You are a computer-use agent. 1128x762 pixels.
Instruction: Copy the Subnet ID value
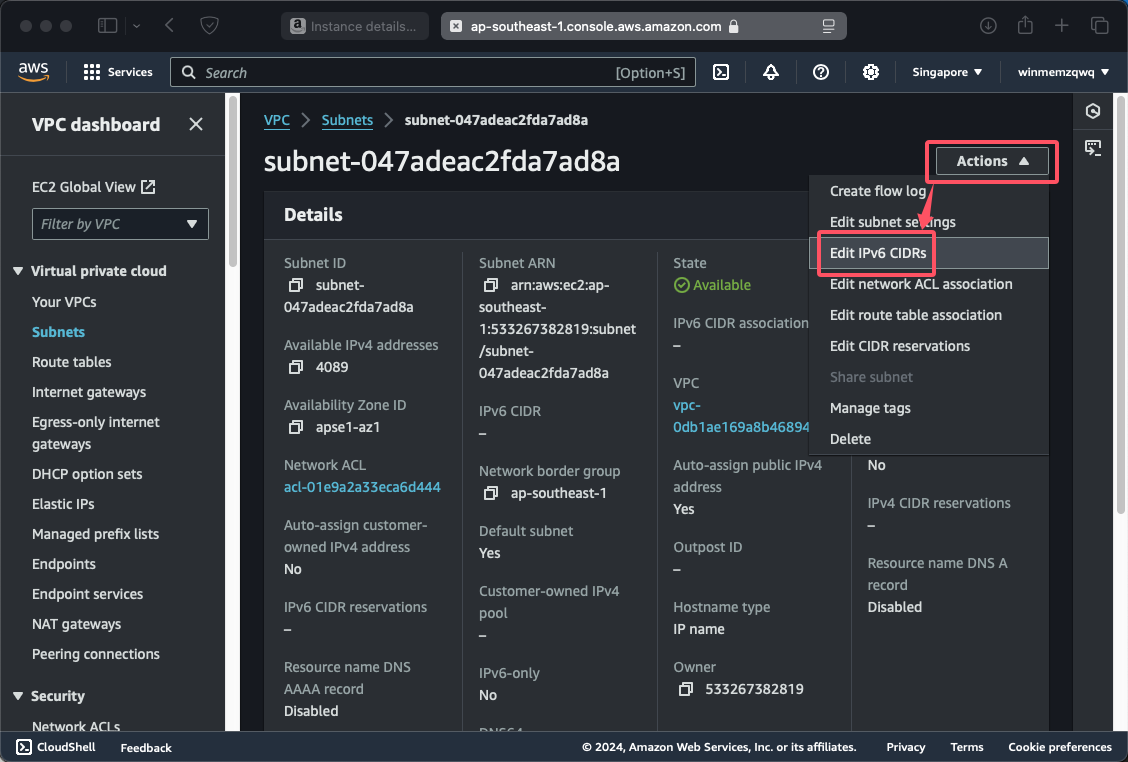[296, 286]
